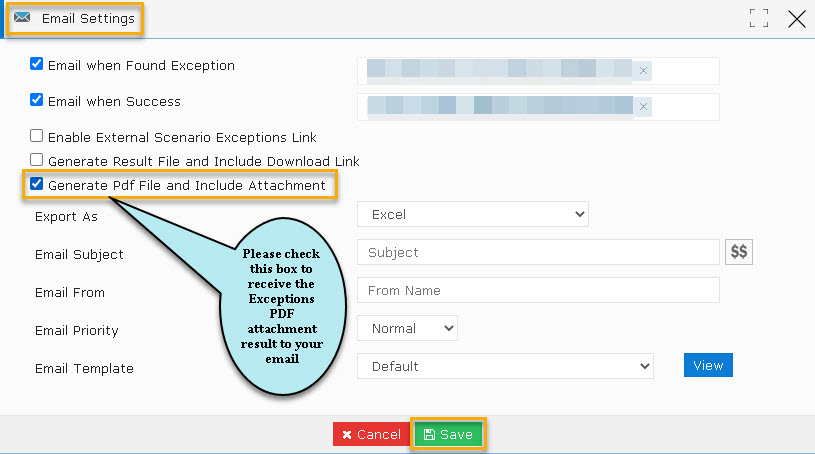Click the red Cancel button
The height and width of the screenshot is (454, 815).
pos(371,434)
